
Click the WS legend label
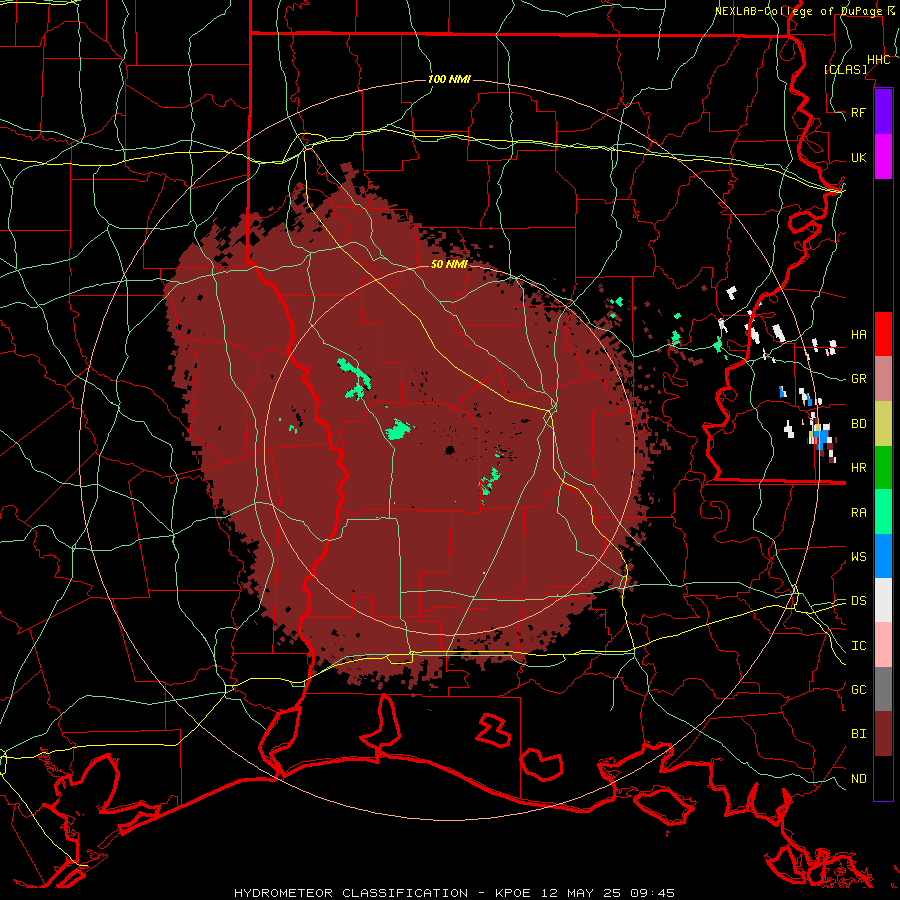858,556
